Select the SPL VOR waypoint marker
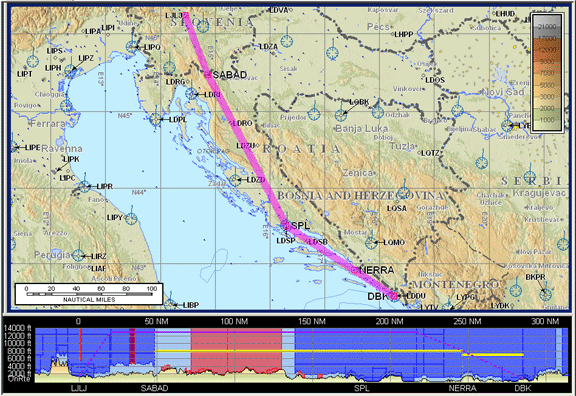The width and height of the screenshot is (576, 396). (x=286, y=225)
